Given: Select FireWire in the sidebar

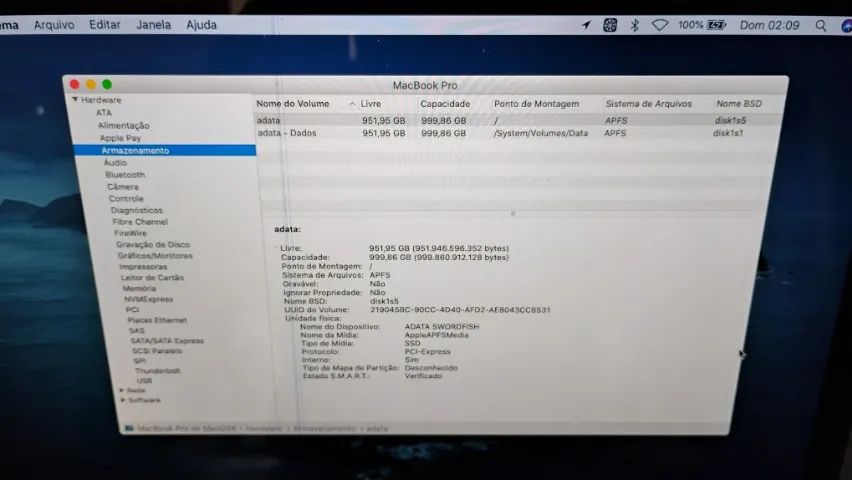Looking at the screenshot, I should 130,233.
